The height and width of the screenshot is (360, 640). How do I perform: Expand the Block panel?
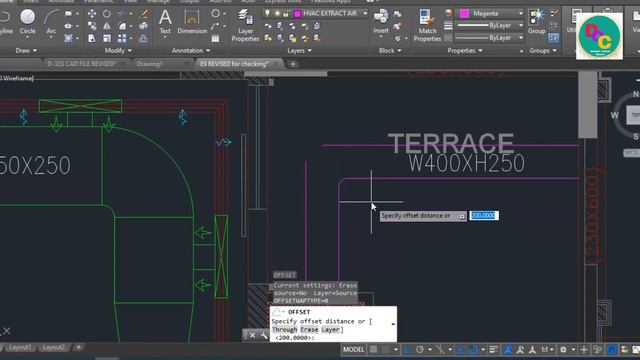(390, 51)
